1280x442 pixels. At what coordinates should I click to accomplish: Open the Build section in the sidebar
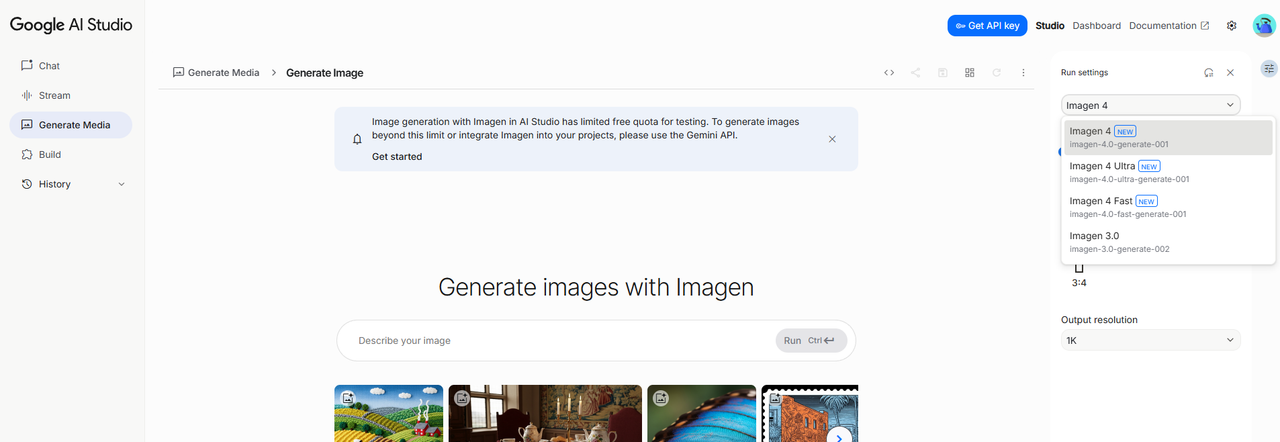[x=70, y=154]
